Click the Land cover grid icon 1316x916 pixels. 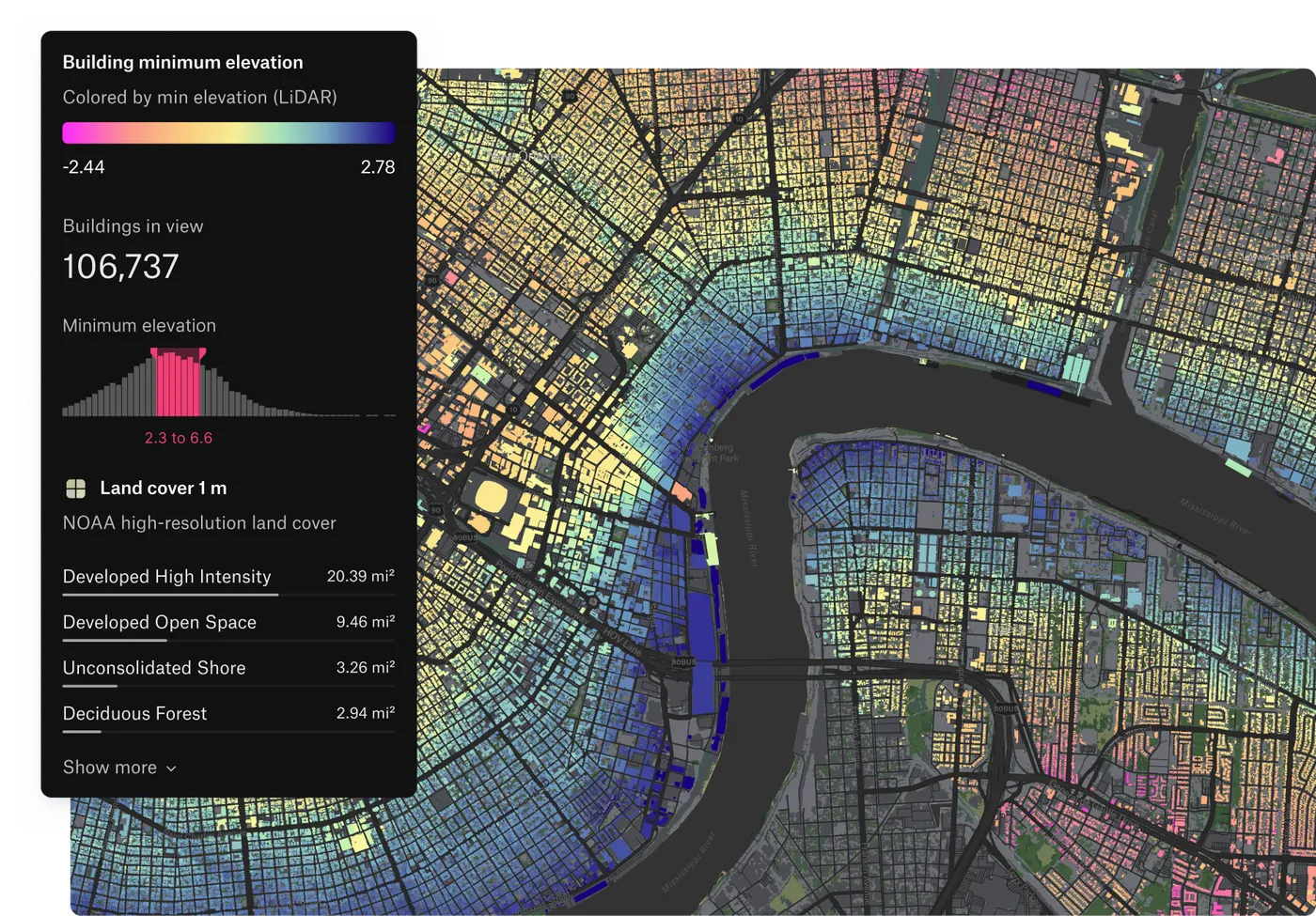[76, 489]
